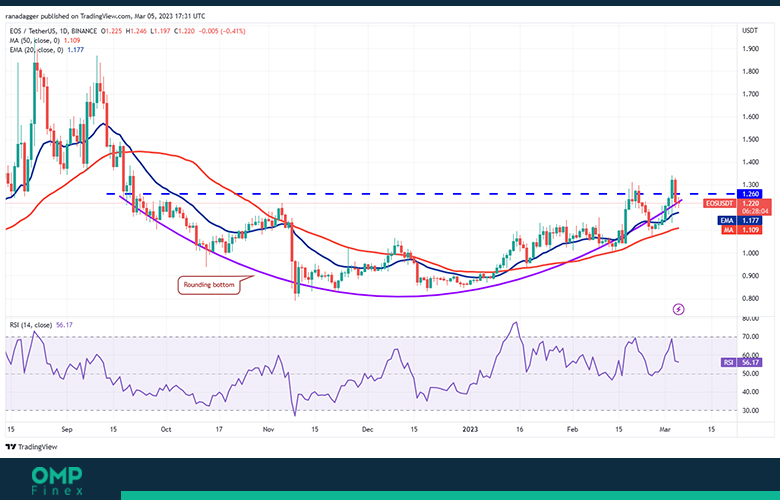Click the 30.00 RSI axis value
Screen dimensions: 780x500
pos(750,410)
